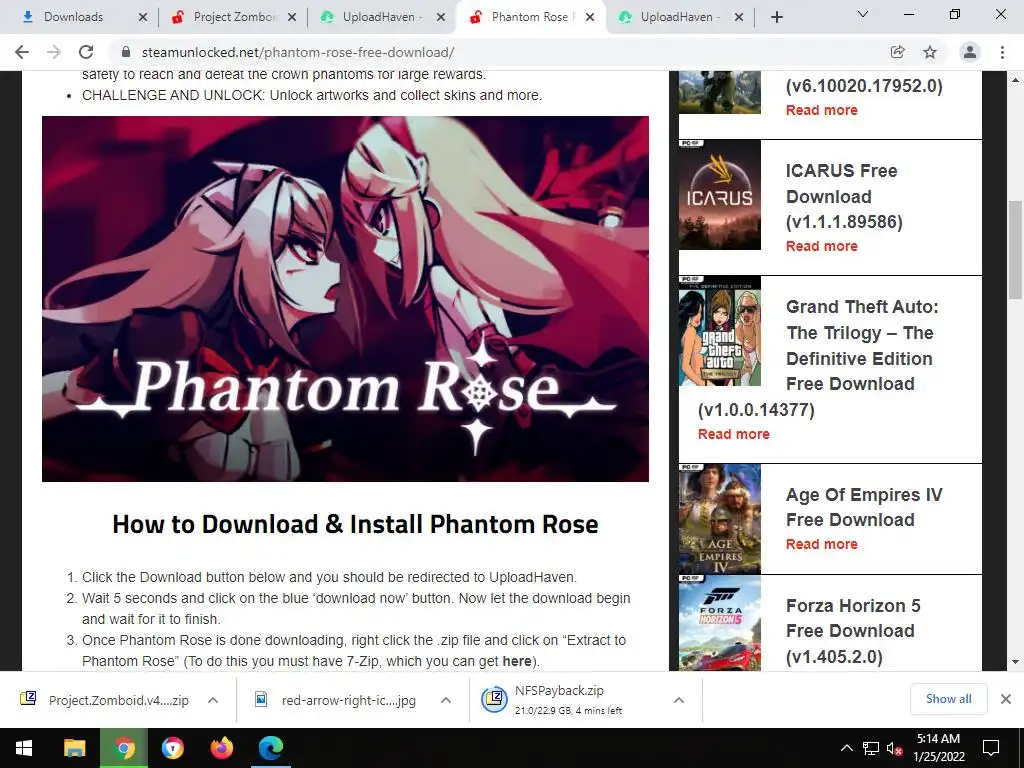The height and width of the screenshot is (768, 1024).
Task: Click the page vertical scrollbar thumb
Action: pos(1015,249)
